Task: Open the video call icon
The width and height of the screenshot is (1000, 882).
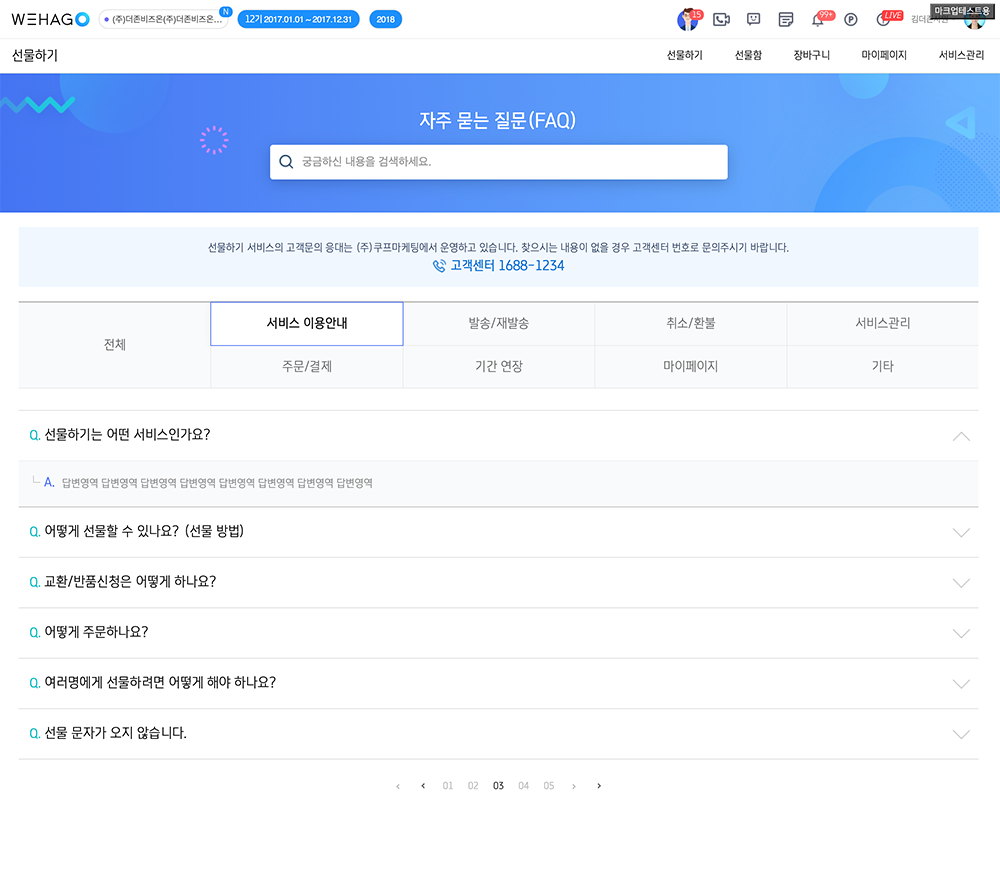Action: pyautogui.click(x=721, y=19)
